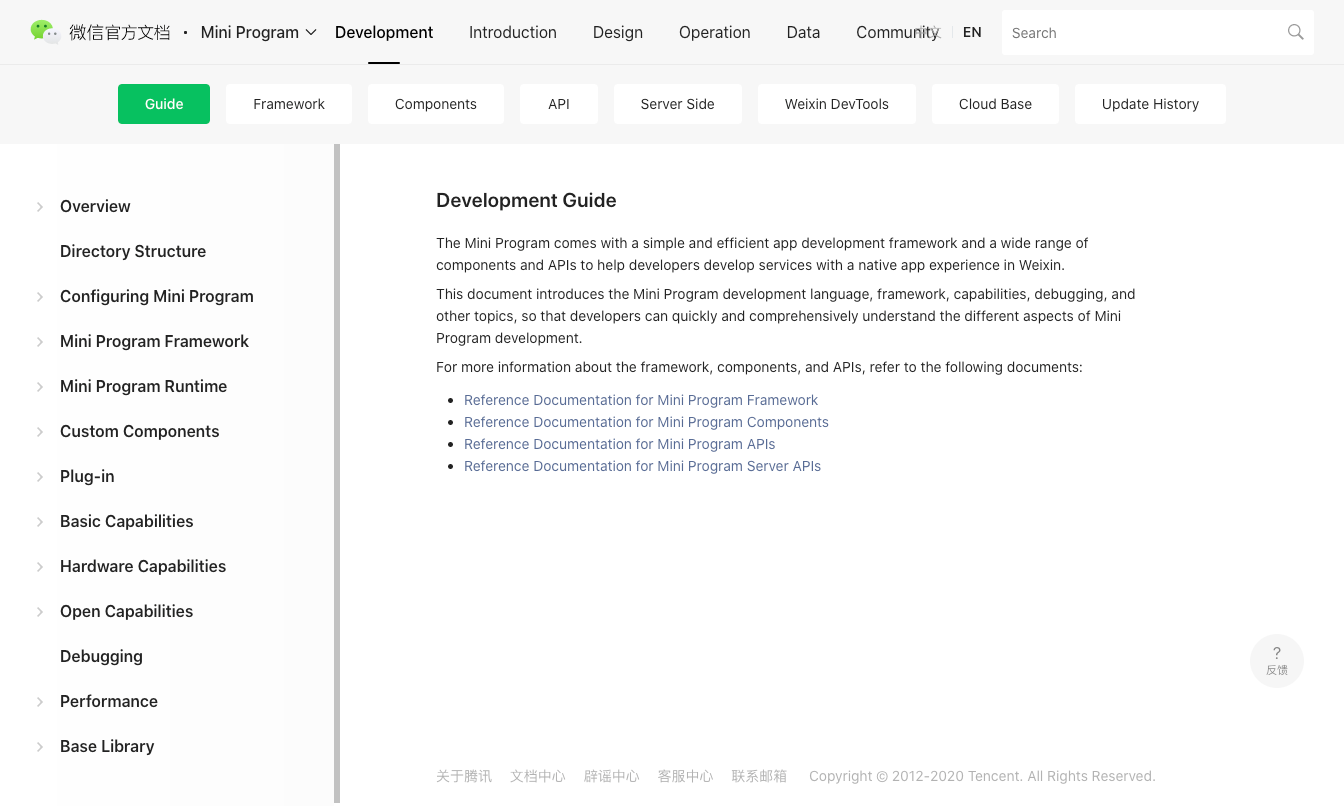Follow the Mini Program Server APIs link

pos(642,466)
